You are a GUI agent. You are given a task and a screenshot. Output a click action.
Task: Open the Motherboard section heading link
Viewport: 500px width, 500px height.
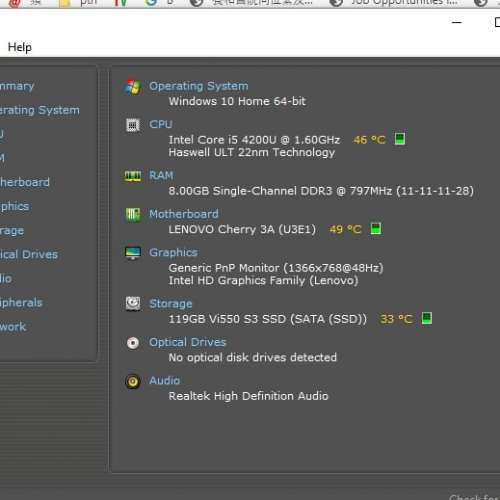(x=184, y=214)
